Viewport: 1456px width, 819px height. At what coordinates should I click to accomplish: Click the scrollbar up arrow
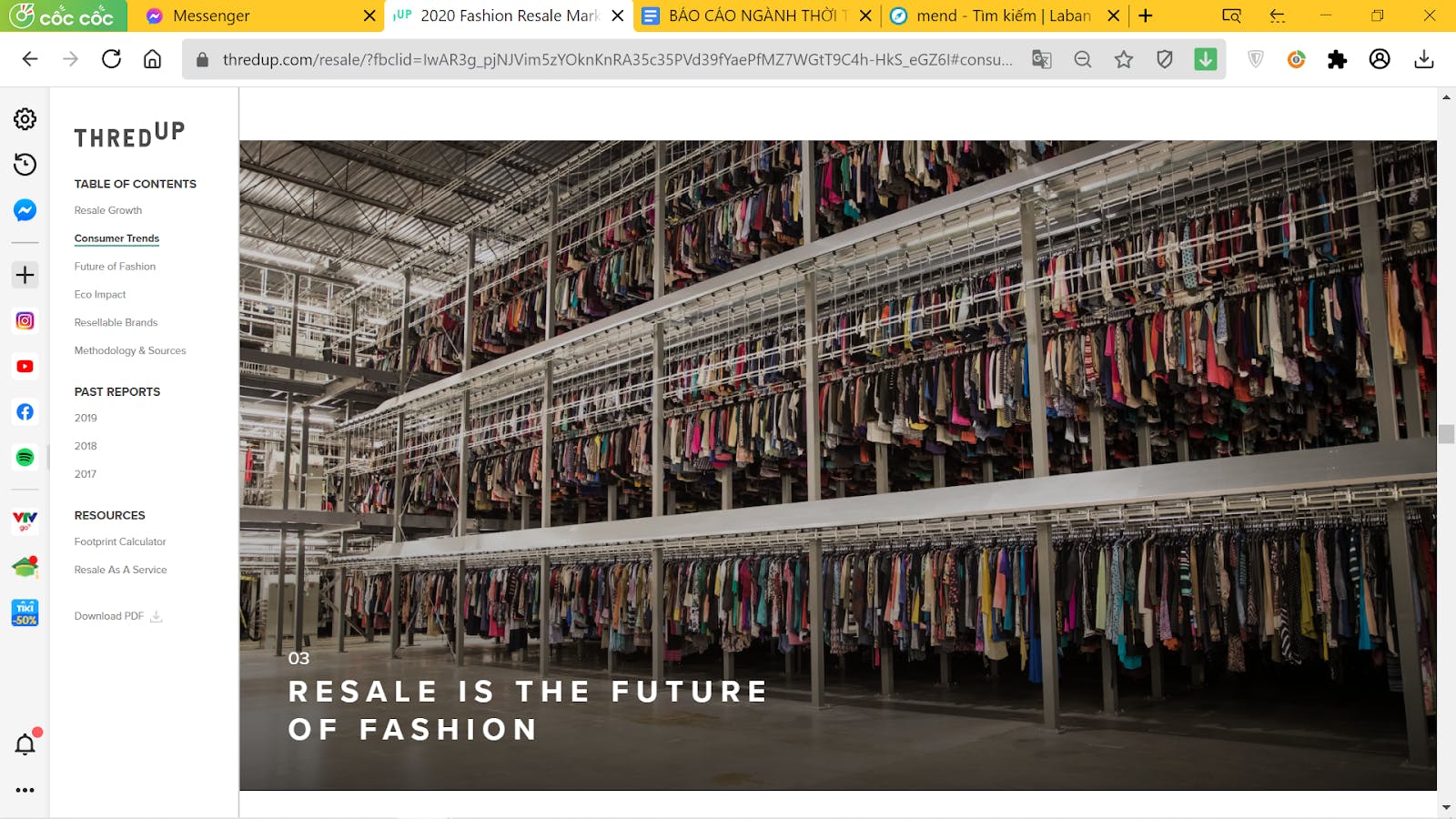pos(1446,96)
